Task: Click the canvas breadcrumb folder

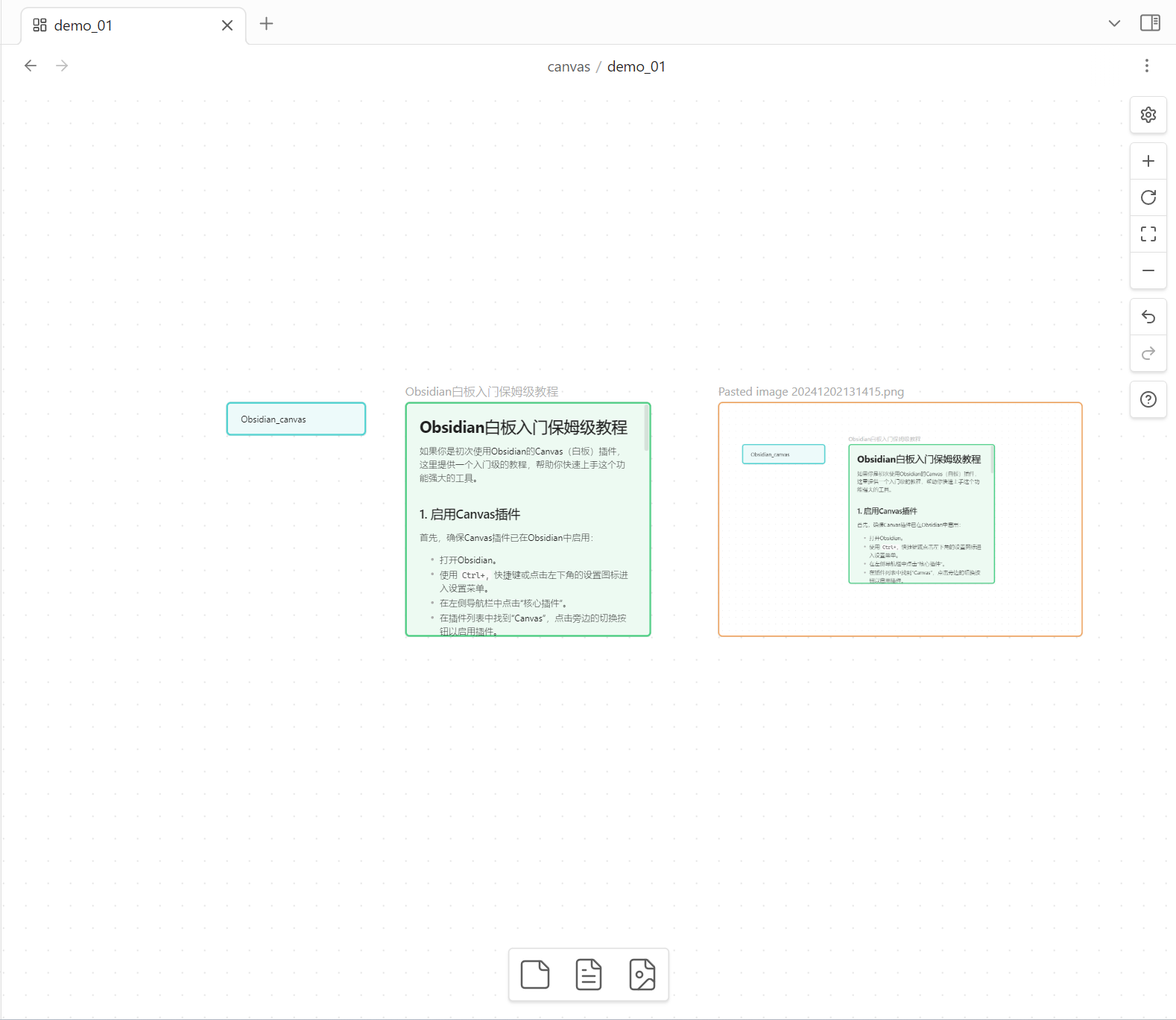Action: pyautogui.click(x=569, y=66)
